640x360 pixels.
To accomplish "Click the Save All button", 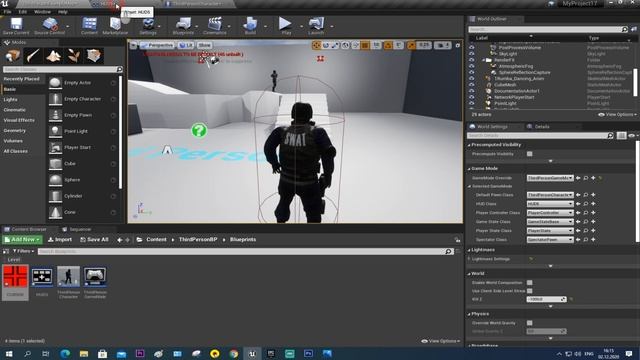I will (94, 240).
